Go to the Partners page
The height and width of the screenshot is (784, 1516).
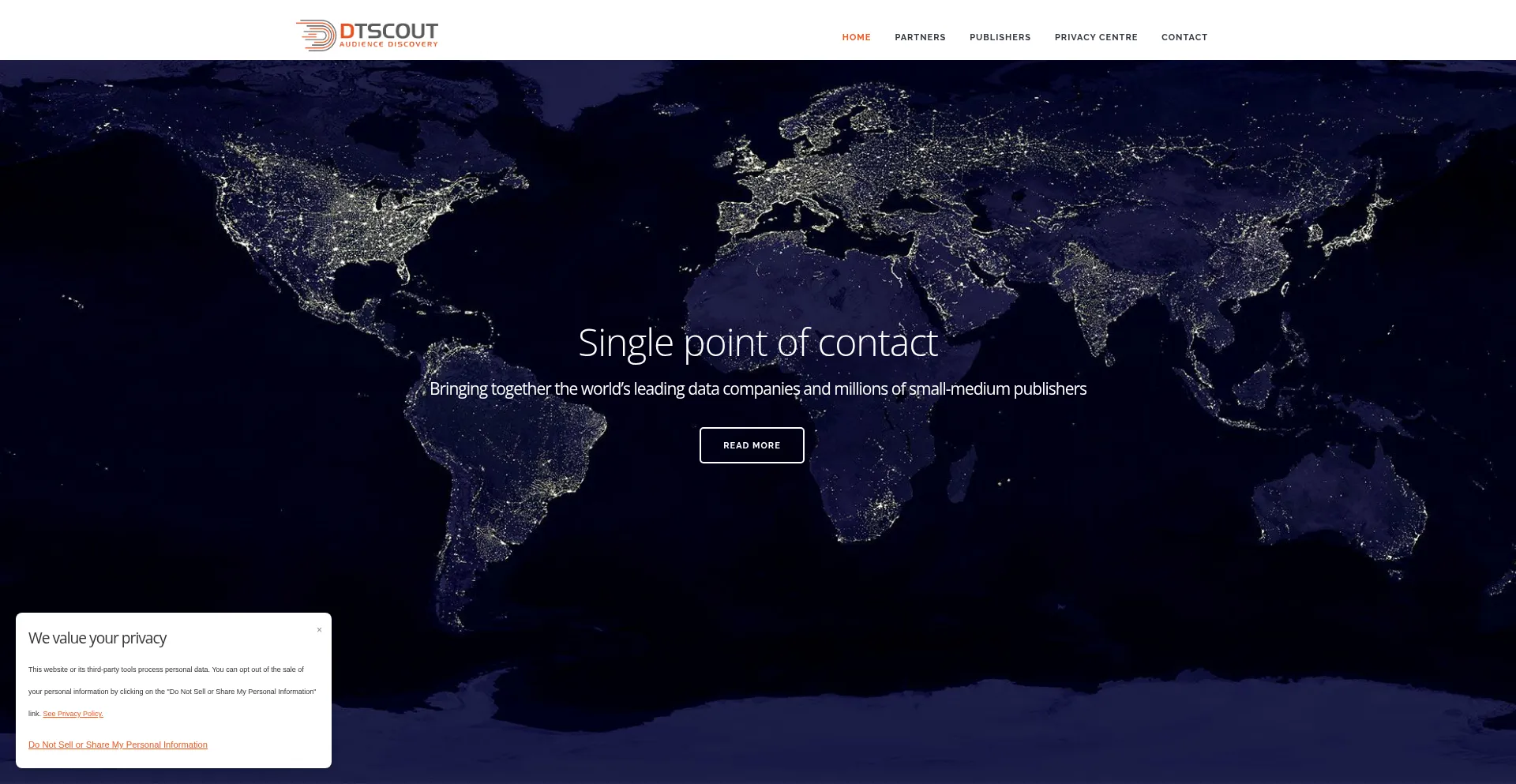920,37
